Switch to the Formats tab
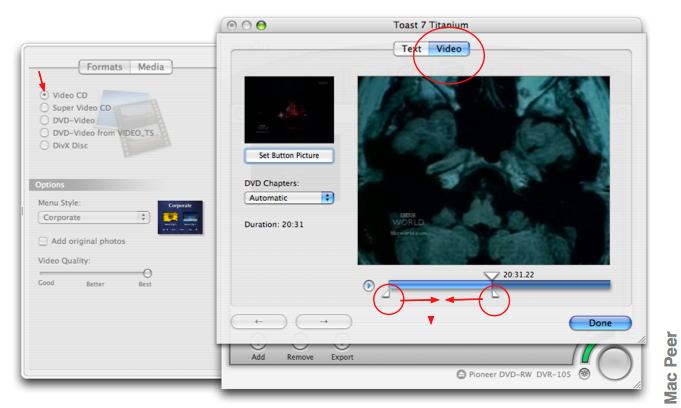Screen dimensions: 681x408 [x=104, y=67]
